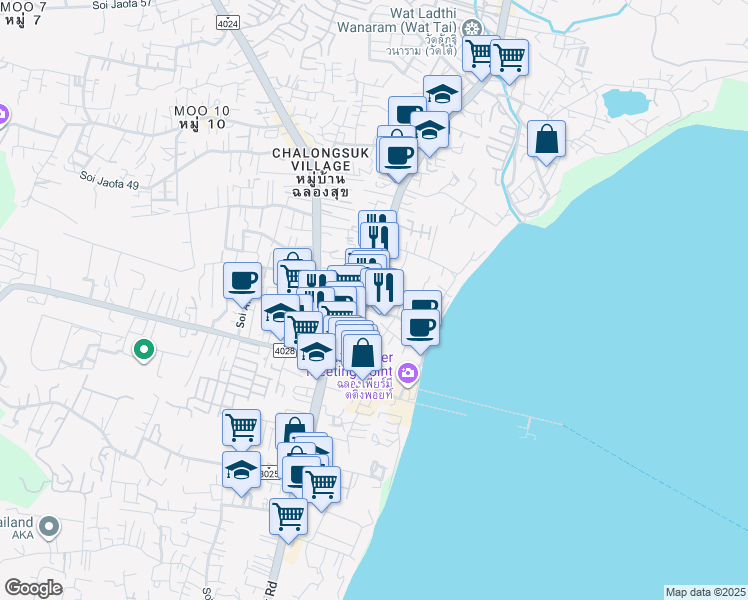Open the gray AKA location pin

click(x=49, y=526)
